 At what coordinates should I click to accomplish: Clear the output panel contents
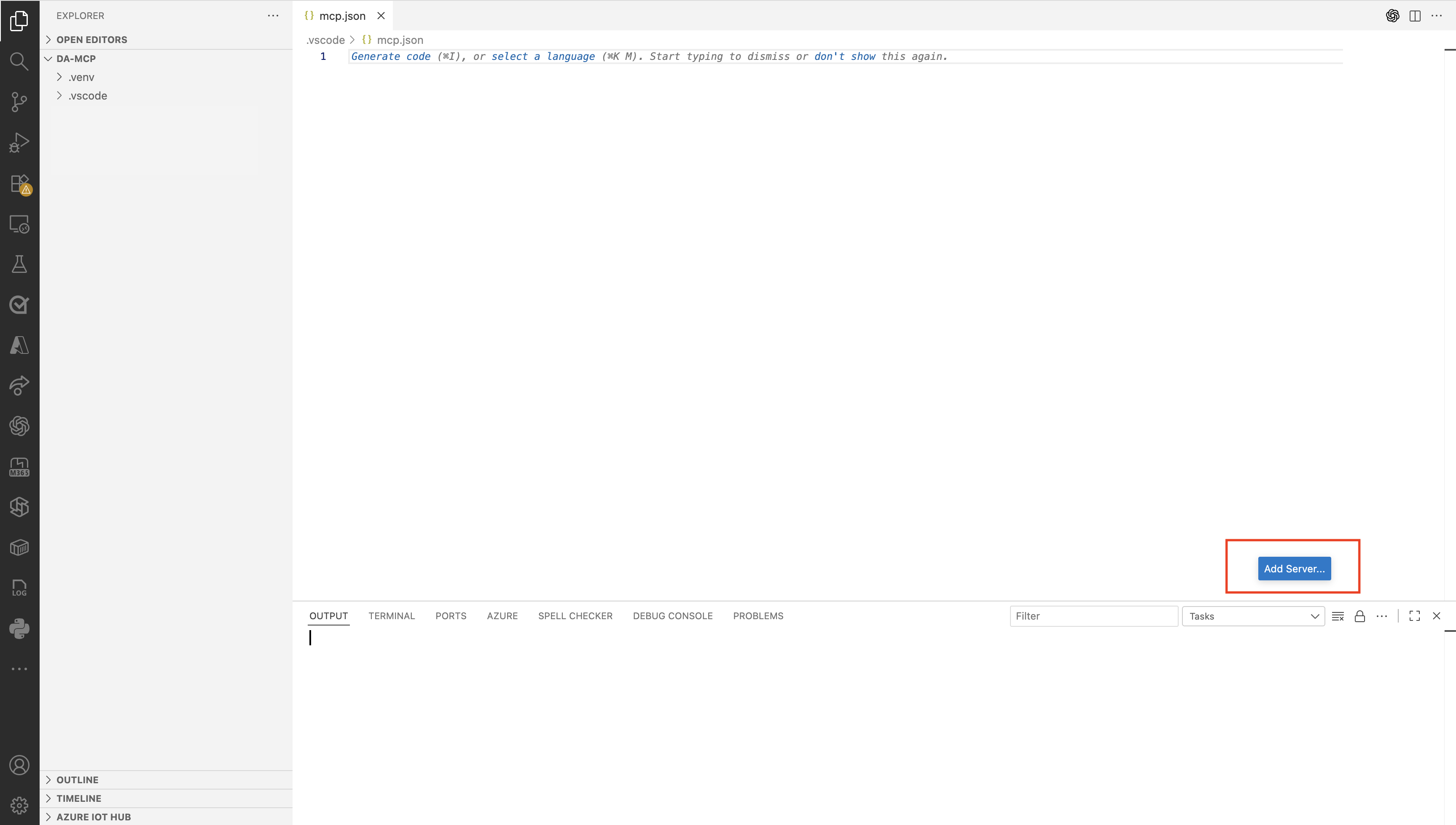1338,616
